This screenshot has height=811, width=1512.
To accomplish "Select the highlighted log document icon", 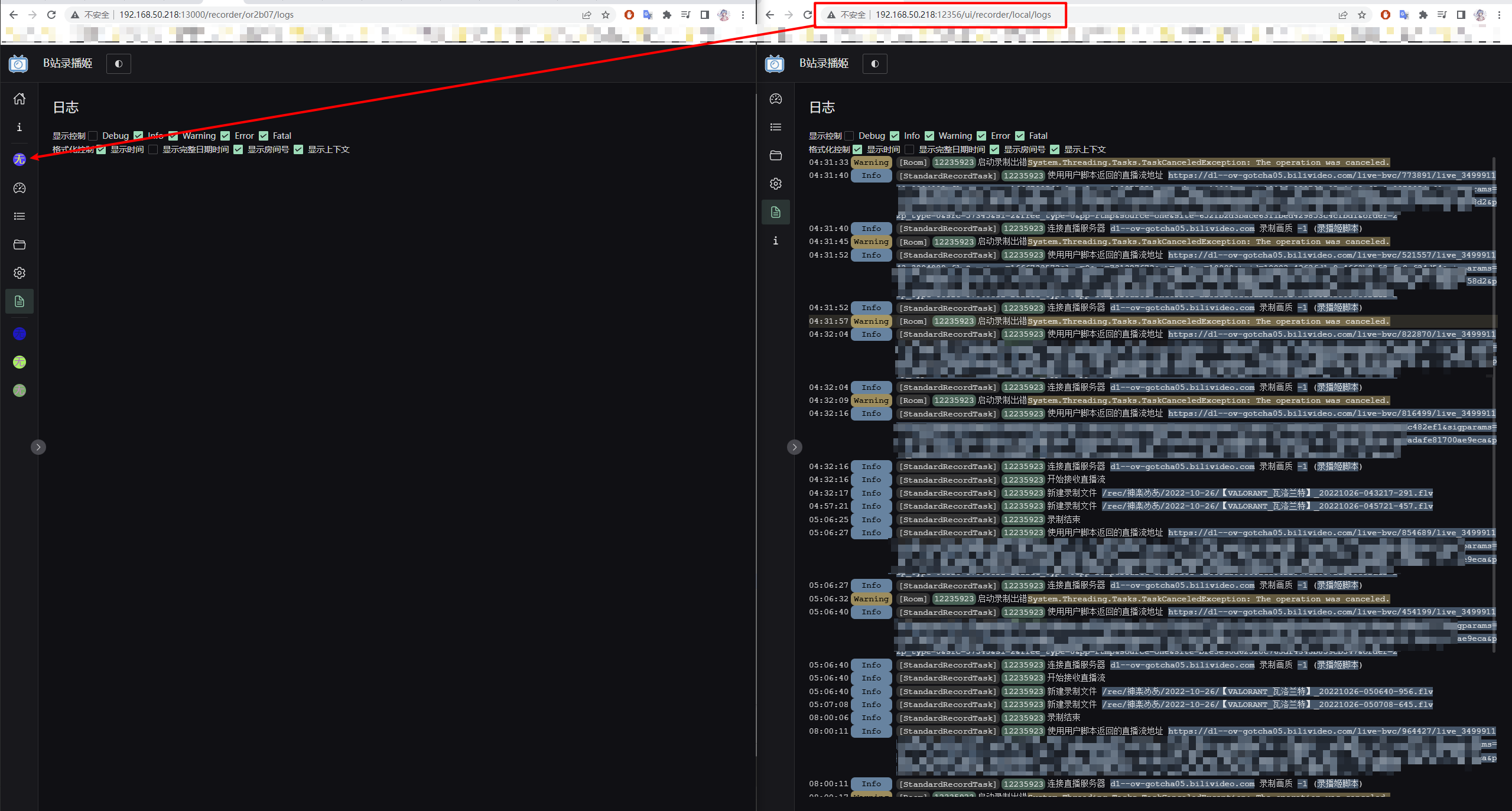I will click(19, 301).
